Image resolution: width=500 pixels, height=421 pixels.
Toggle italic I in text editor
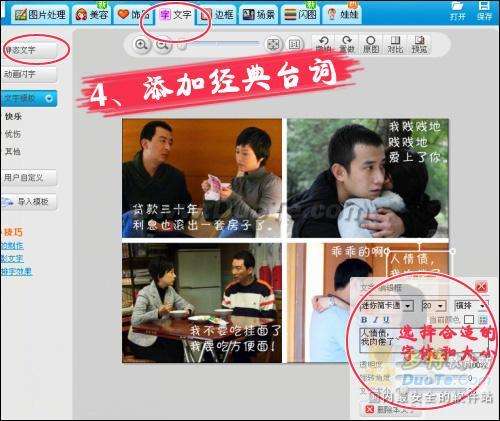tap(376, 320)
